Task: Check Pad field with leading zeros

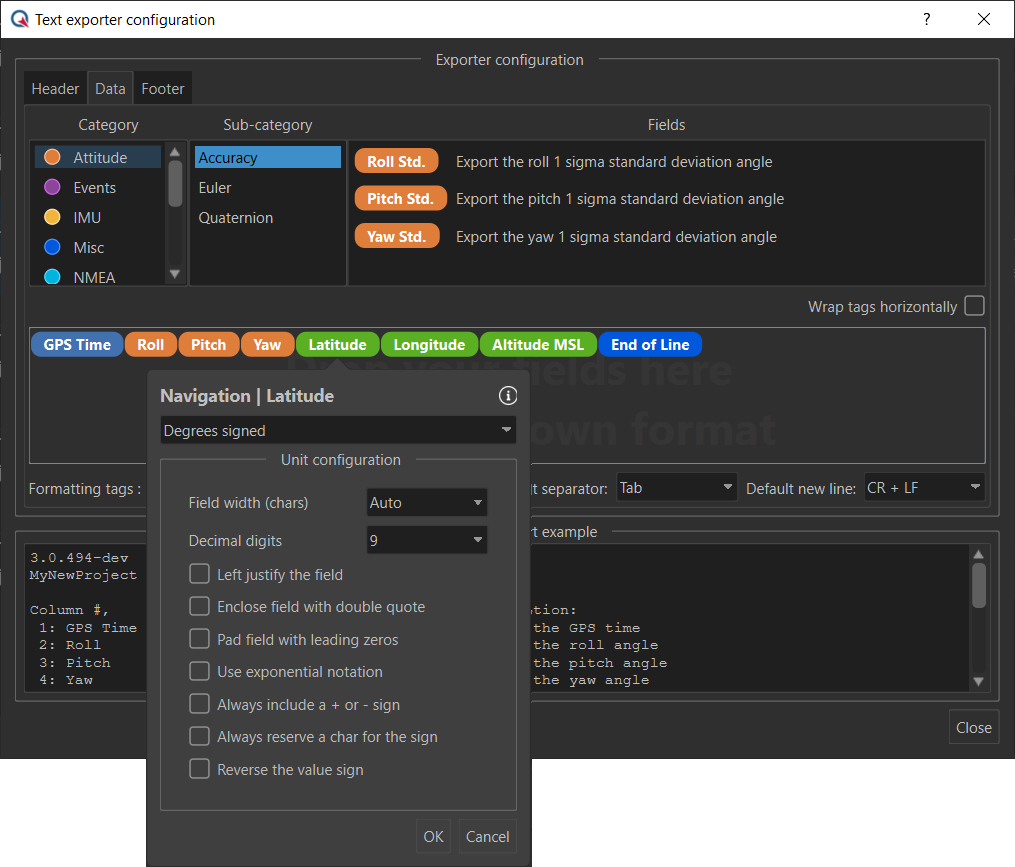Action: click(x=200, y=639)
